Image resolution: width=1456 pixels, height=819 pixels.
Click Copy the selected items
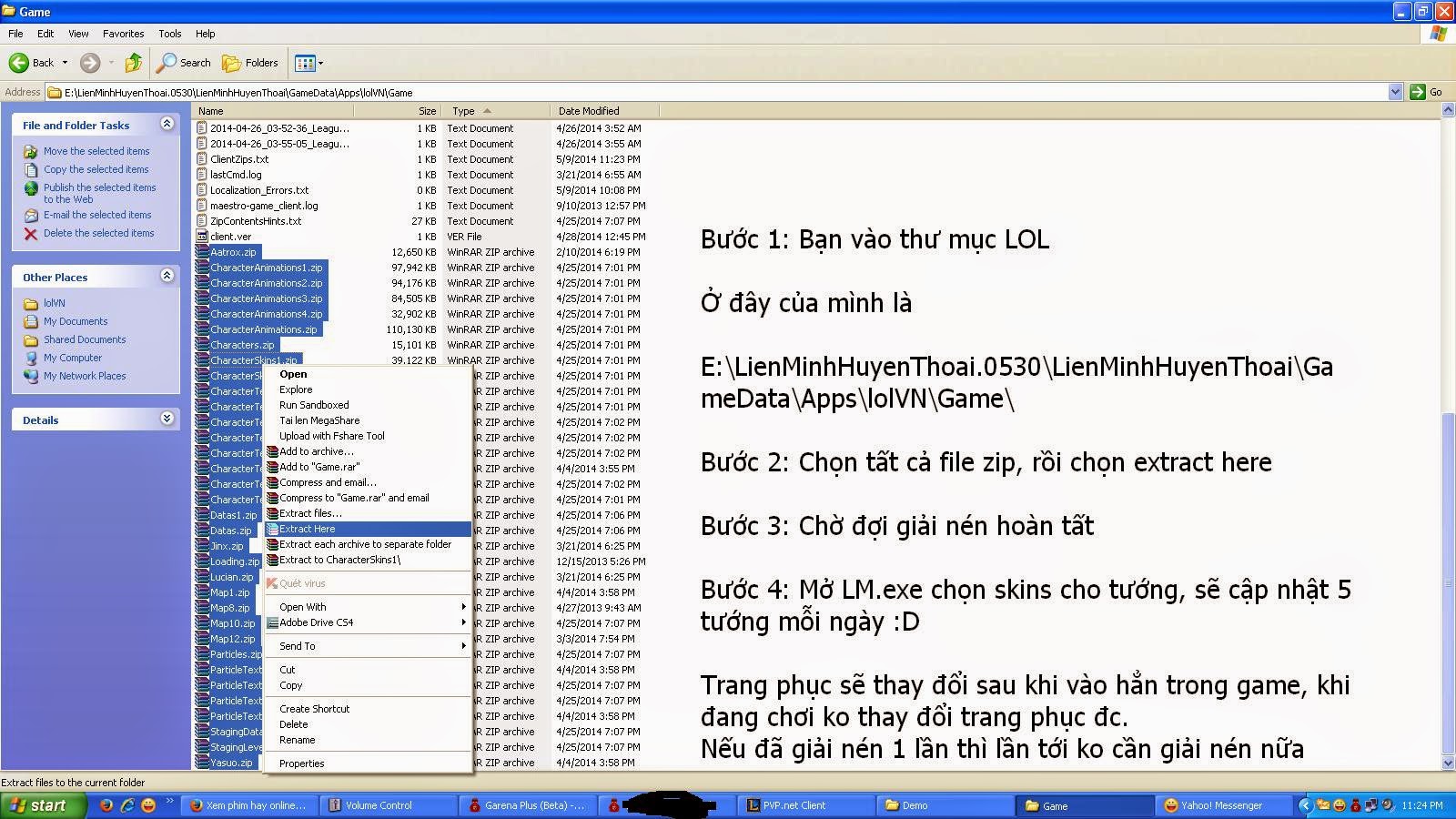96,169
